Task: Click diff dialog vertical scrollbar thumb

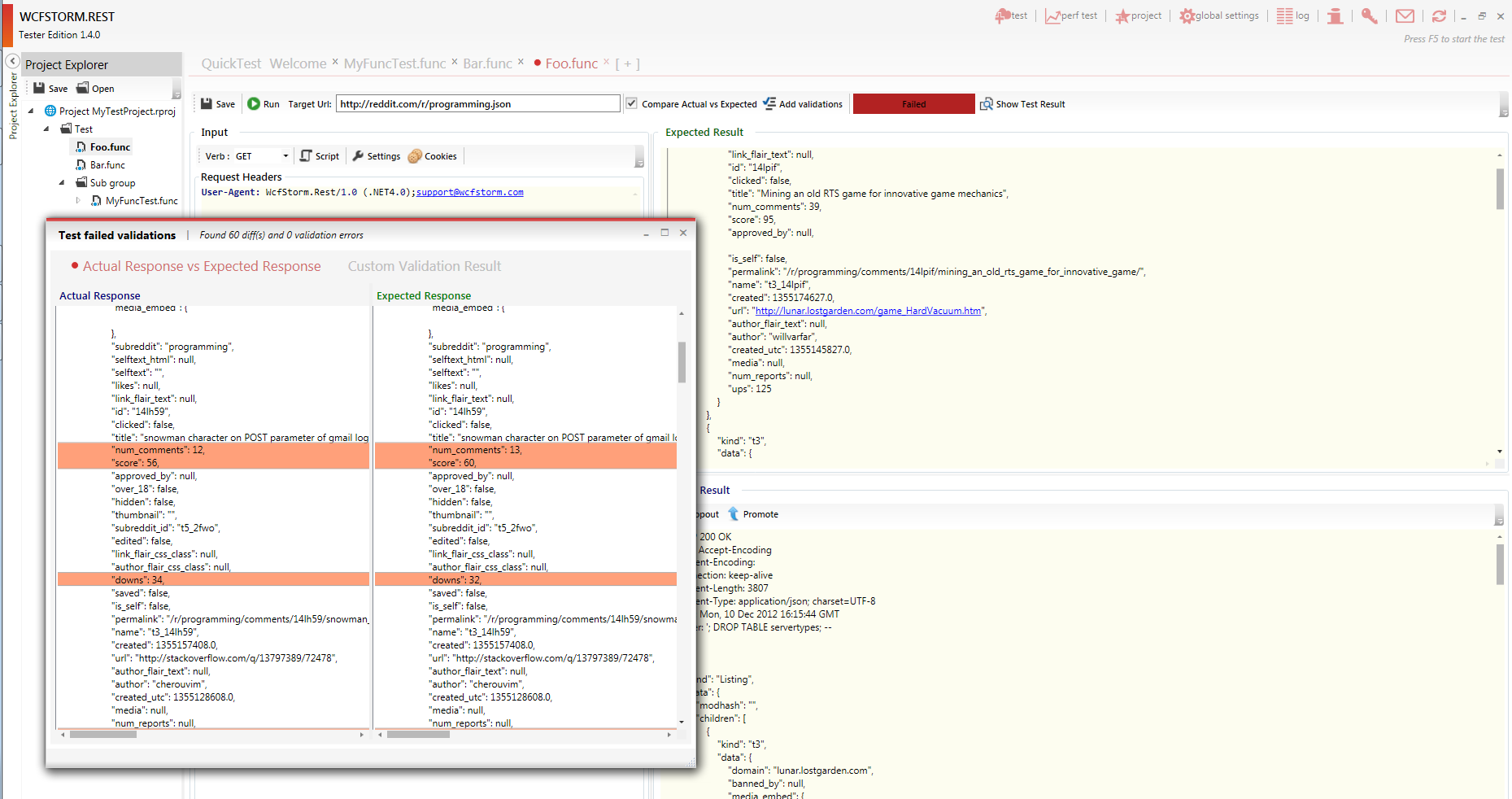Action: (682, 362)
